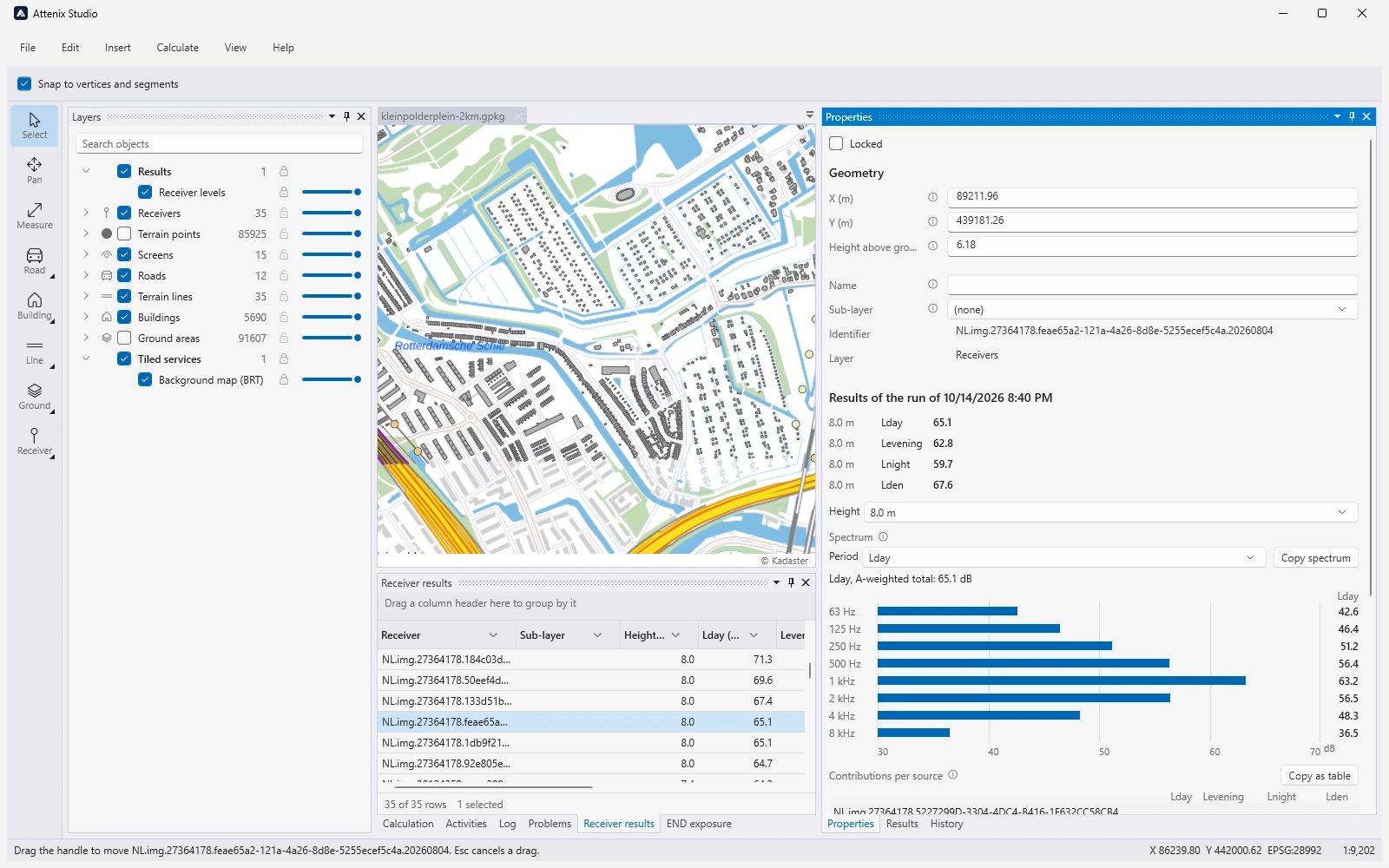Adjust the Terrain lines opacity slider

tap(331, 296)
